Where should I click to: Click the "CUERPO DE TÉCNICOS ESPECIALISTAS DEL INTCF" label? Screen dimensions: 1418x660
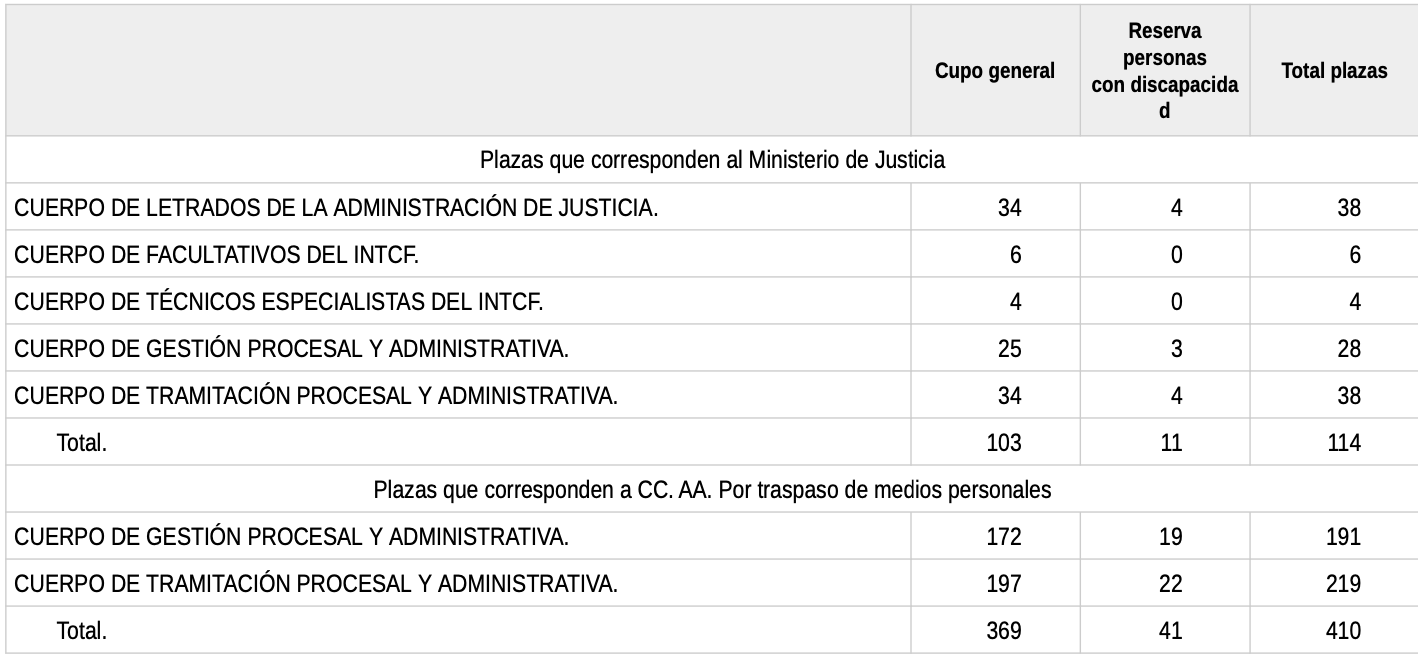279,302
